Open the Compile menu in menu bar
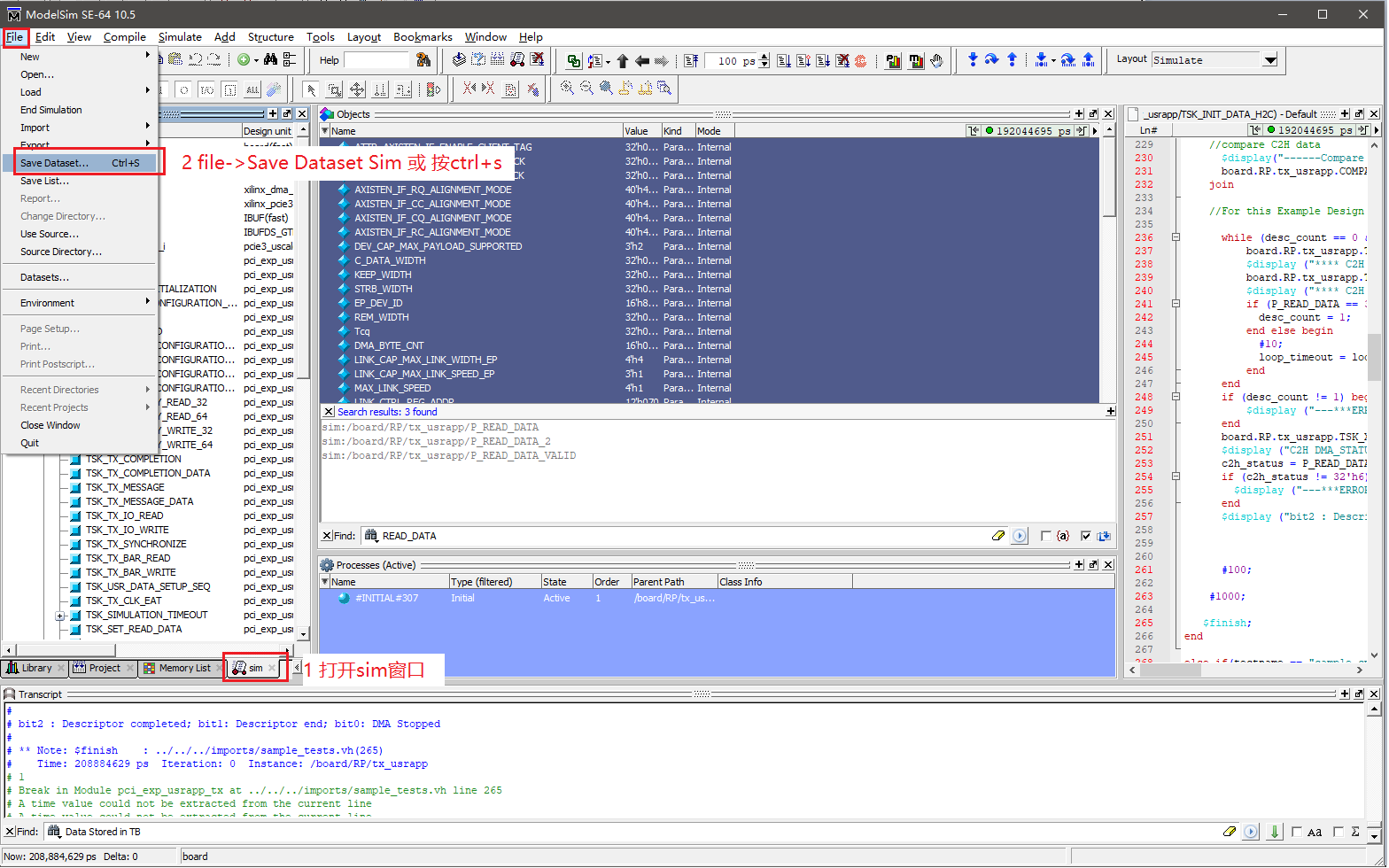Screen dimensions: 1389x868 point(124,37)
